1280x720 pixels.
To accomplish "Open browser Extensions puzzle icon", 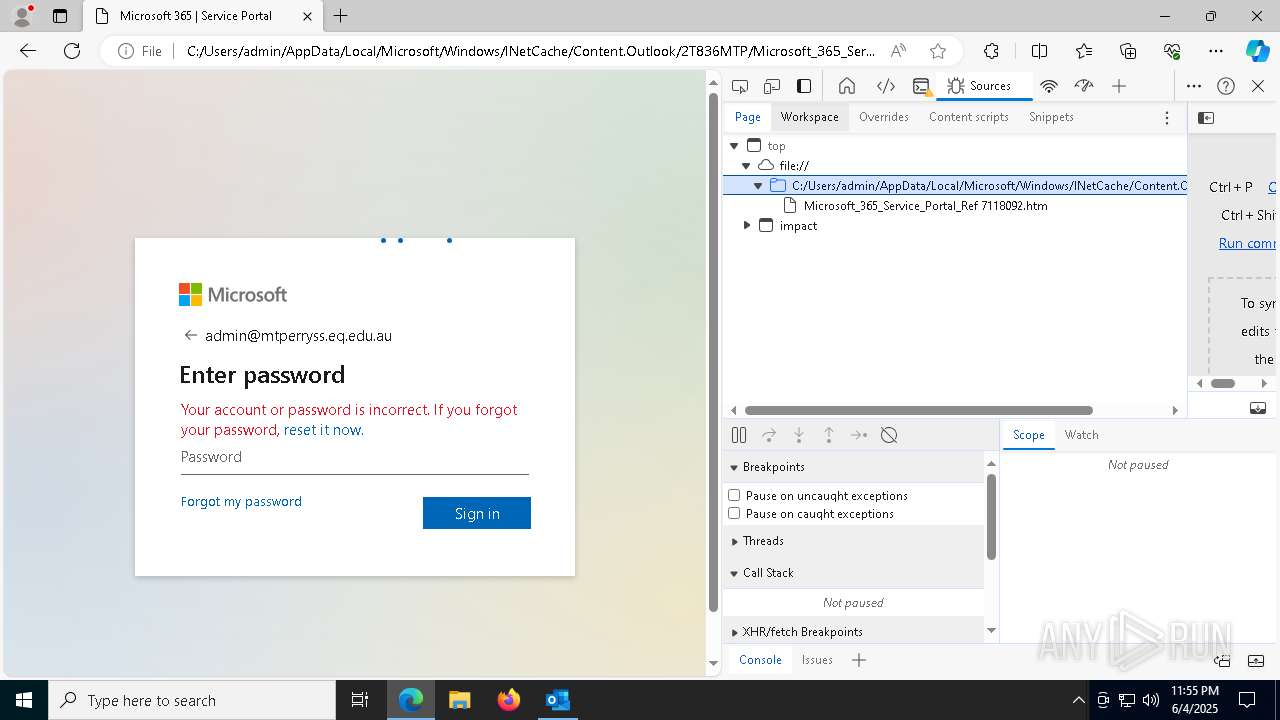I will coord(991,51).
